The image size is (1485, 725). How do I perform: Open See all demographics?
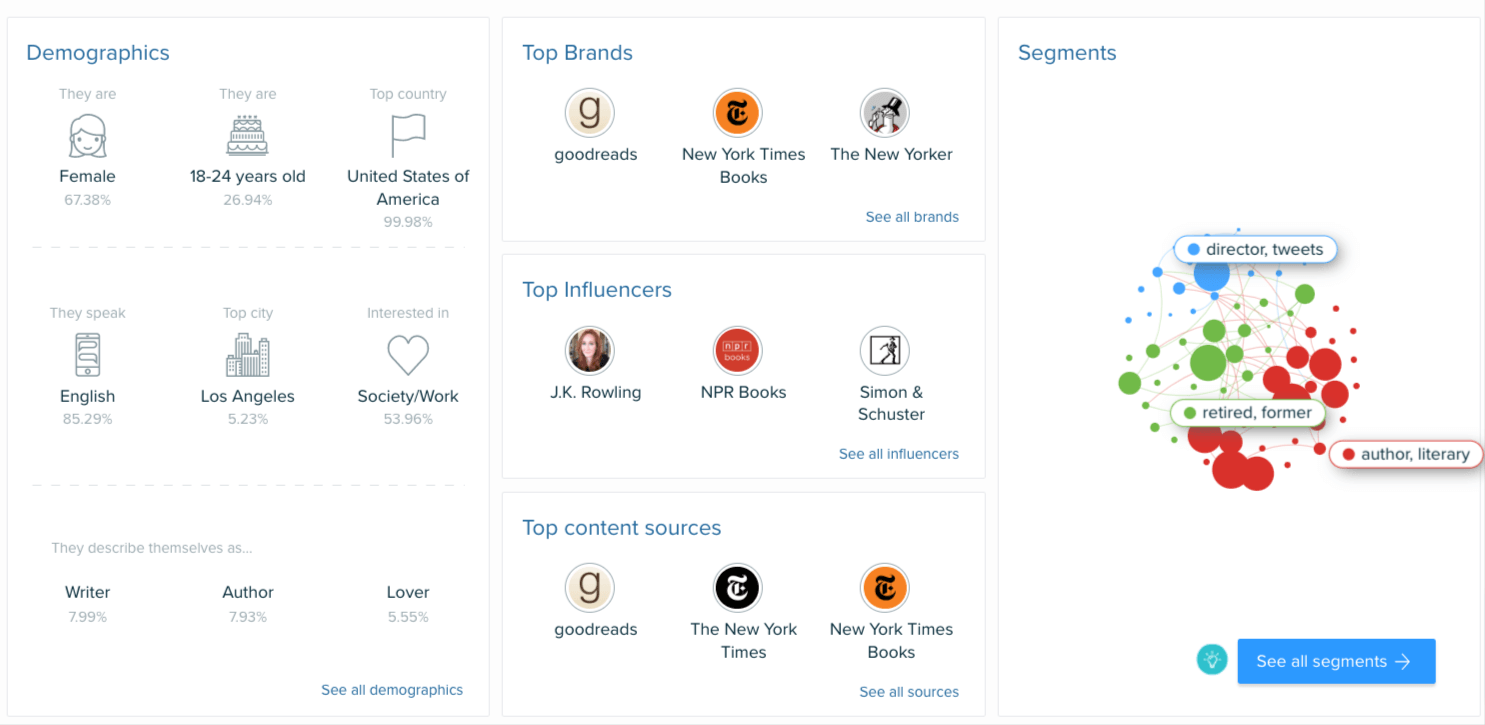(392, 690)
